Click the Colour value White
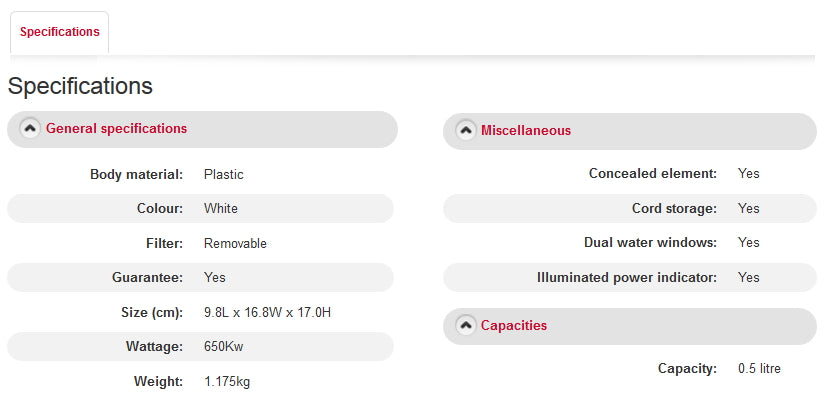Screen dimensions: 834x401 tap(221, 209)
